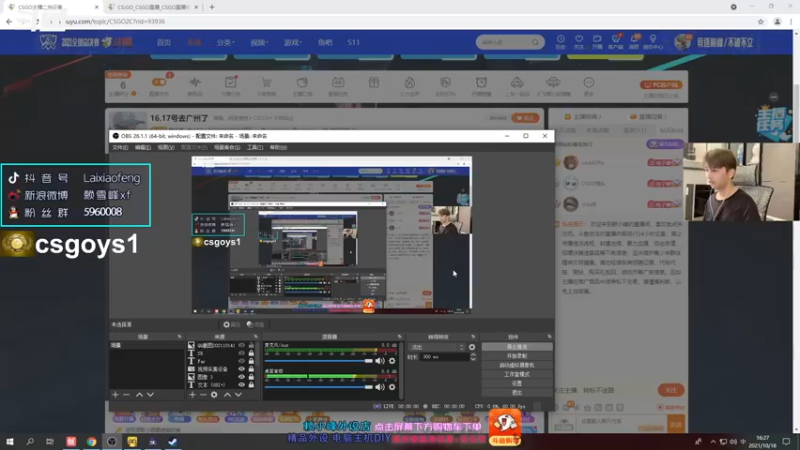Expand Douyu games dropdown in navigation
The image size is (800, 450).
pyautogui.click(x=293, y=42)
